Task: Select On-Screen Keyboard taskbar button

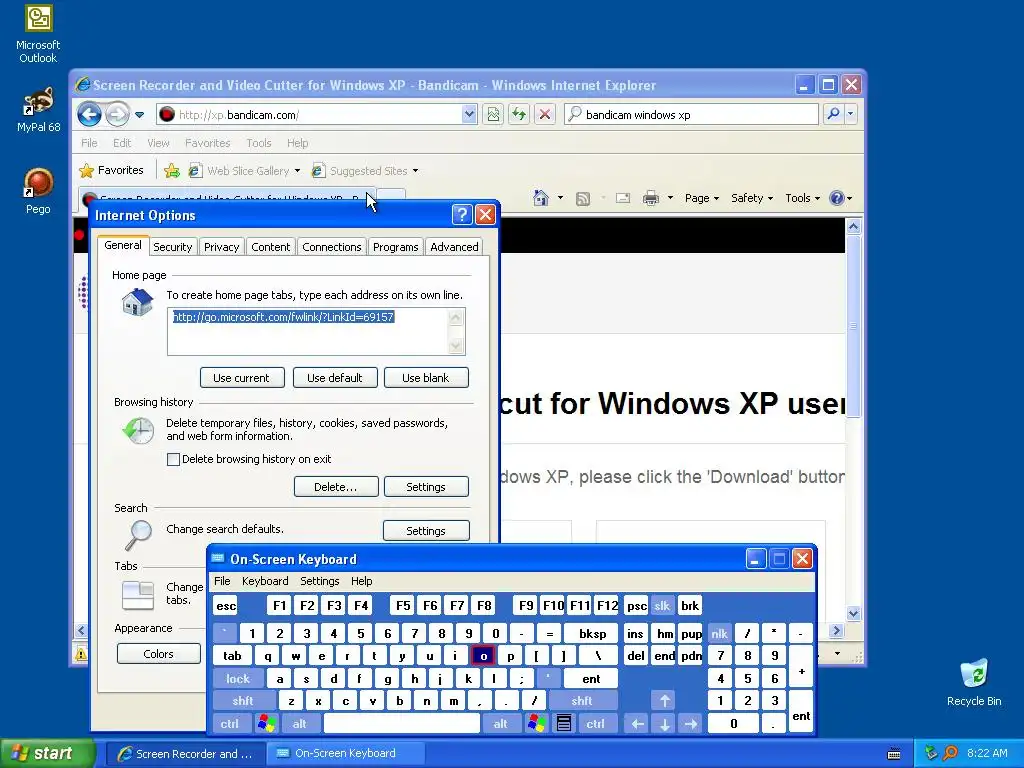Action: (x=347, y=754)
